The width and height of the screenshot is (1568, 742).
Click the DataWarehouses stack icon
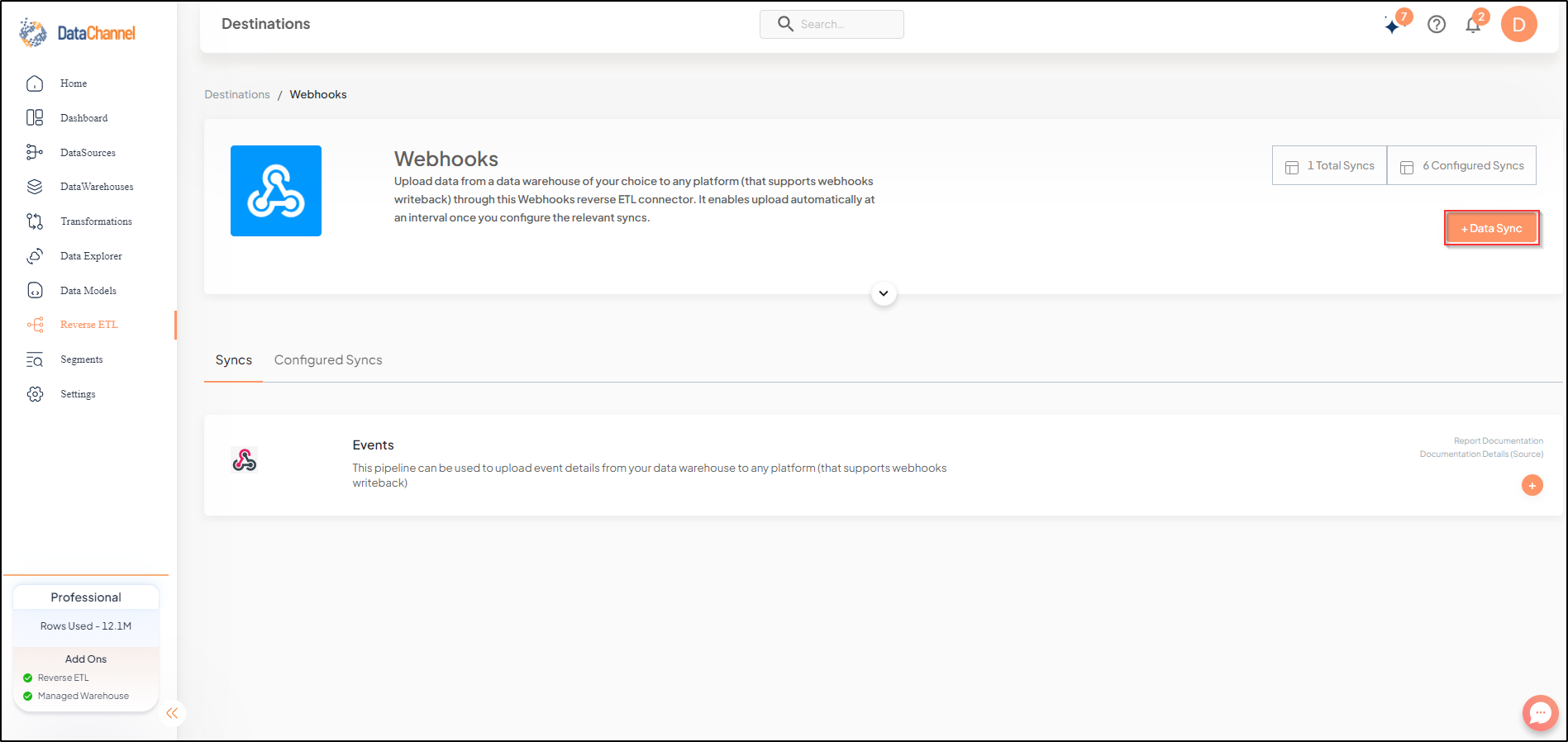point(35,187)
